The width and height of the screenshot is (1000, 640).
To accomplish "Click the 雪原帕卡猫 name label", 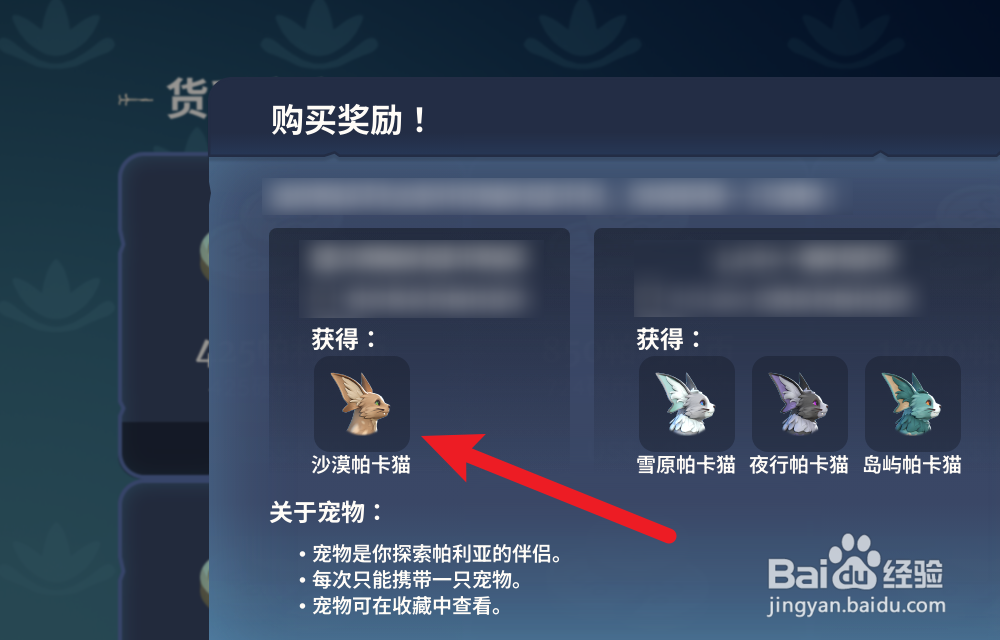I will click(686, 465).
